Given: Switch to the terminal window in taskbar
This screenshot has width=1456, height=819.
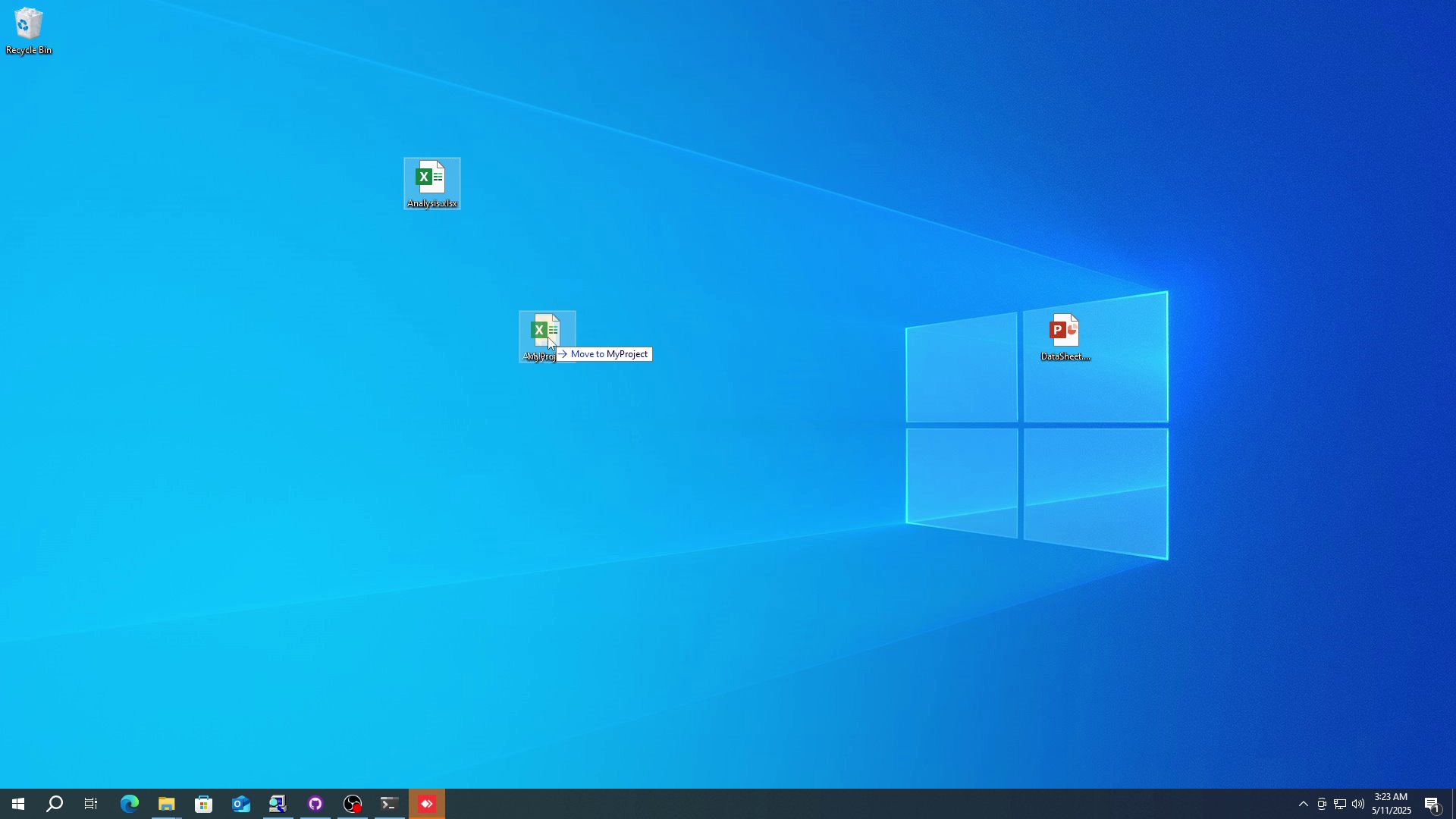Looking at the screenshot, I should click(390, 804).
